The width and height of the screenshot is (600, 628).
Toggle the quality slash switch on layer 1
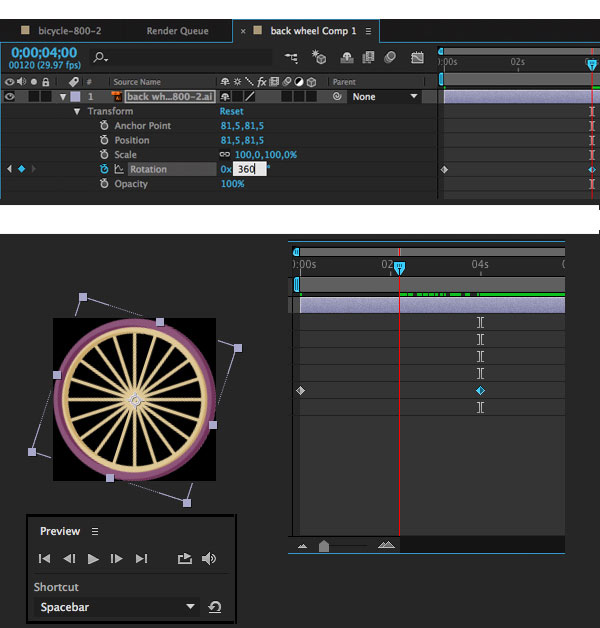click(250, 97)
